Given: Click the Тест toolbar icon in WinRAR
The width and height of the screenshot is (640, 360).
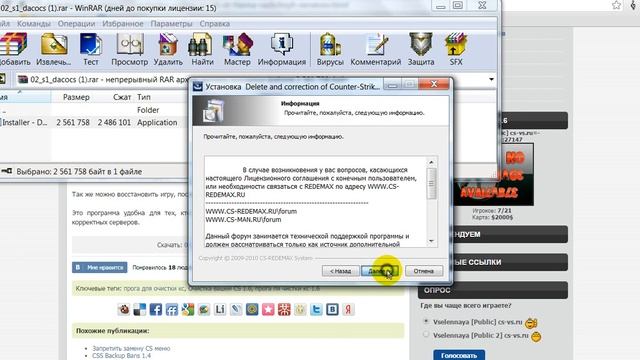Looking at the screenshot, I should pyautogui.click(x=91, y=50).
